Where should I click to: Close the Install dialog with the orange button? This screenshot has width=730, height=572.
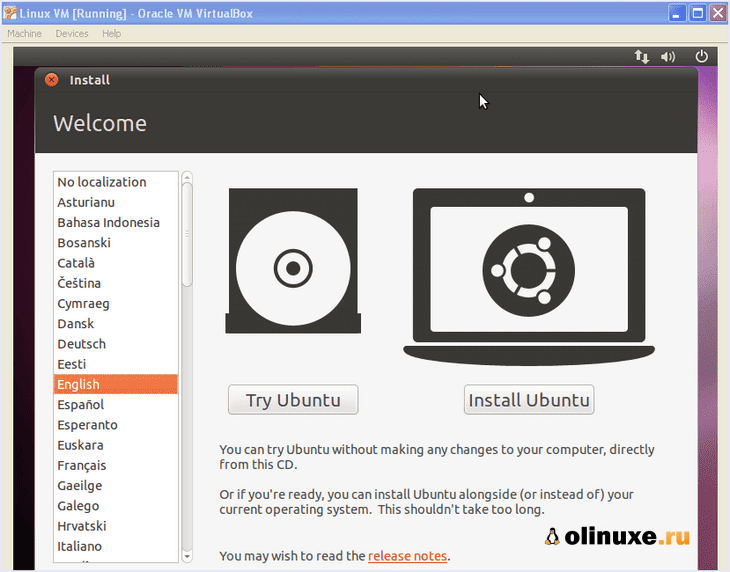(52, 80)
